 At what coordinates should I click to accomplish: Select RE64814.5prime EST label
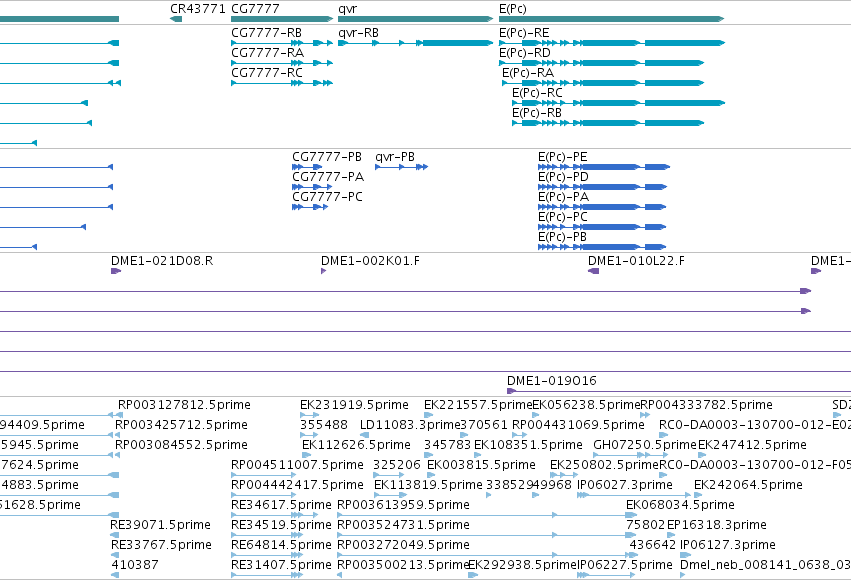pos(281,545)
